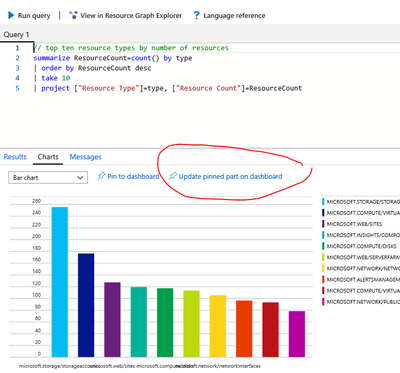Viewport: 400px width, 373px height.
Task: Open View in Resource Graph Explorer
Action: point(131,16)
